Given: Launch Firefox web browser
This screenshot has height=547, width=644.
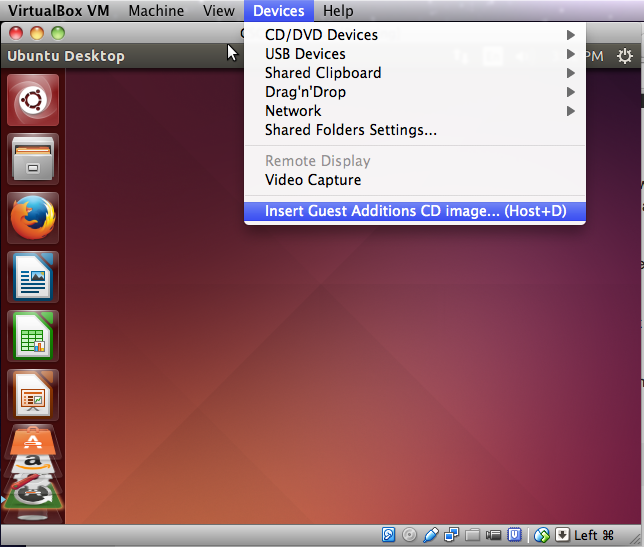Looking at the screenshot, I should (33, 218).
